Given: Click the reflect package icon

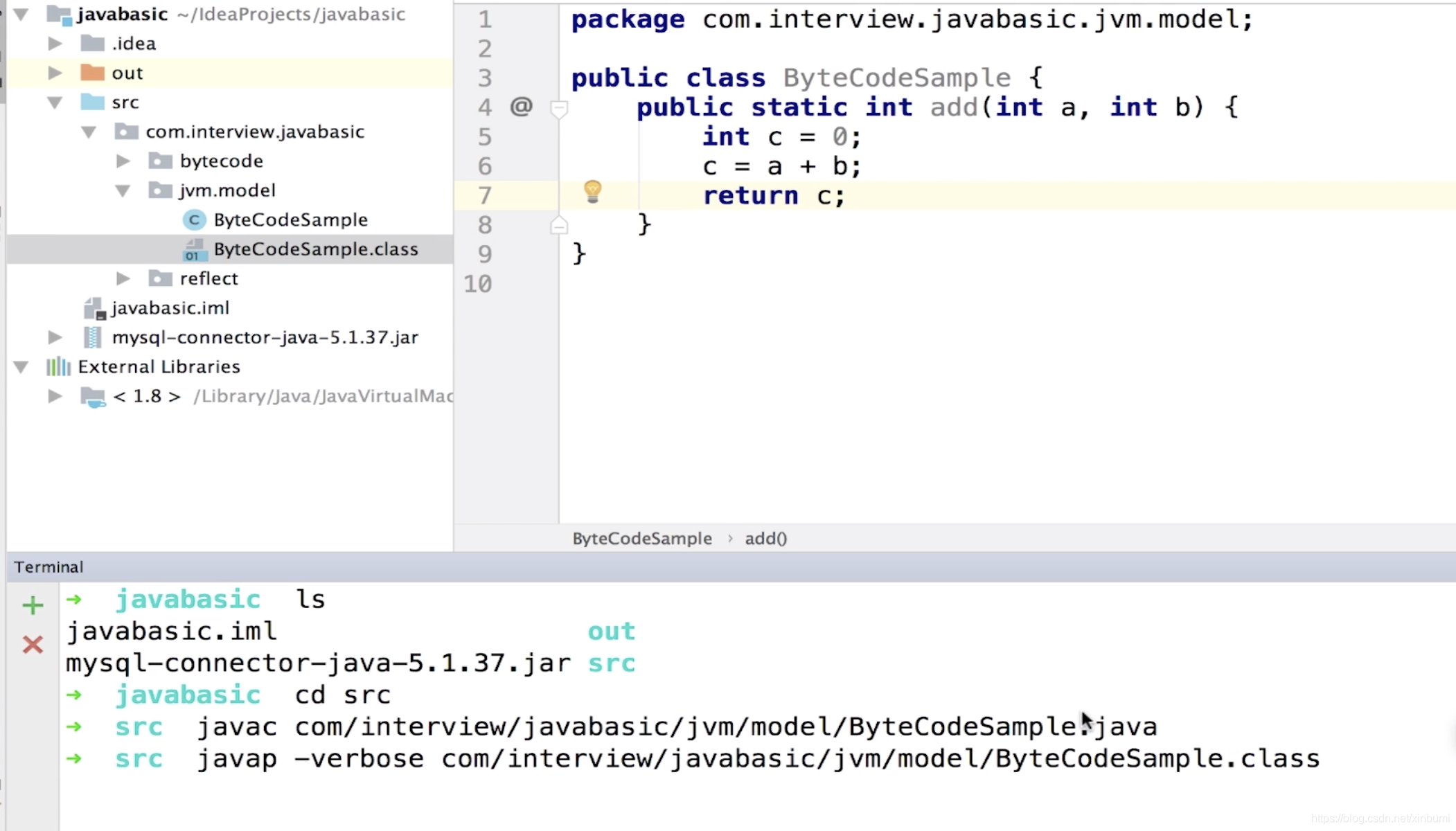Looking at the screenshot, I should (160, 278).
